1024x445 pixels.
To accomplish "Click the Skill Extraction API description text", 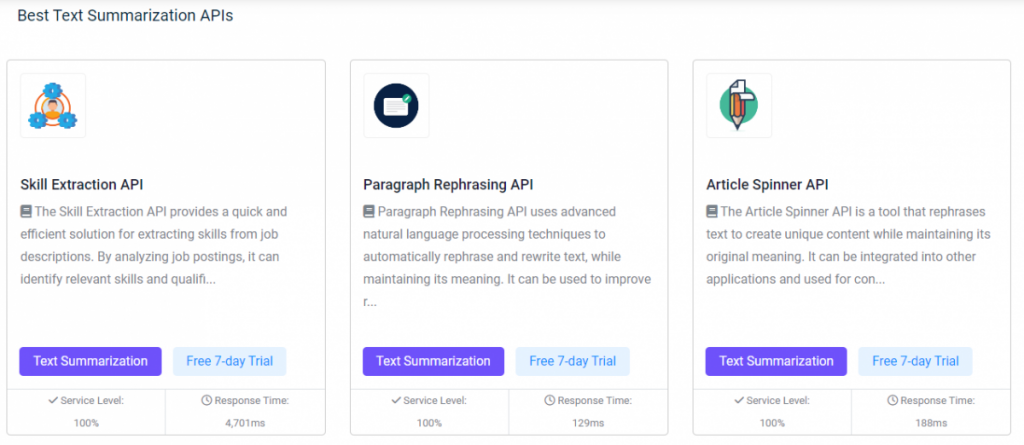I will coord(154,246).
